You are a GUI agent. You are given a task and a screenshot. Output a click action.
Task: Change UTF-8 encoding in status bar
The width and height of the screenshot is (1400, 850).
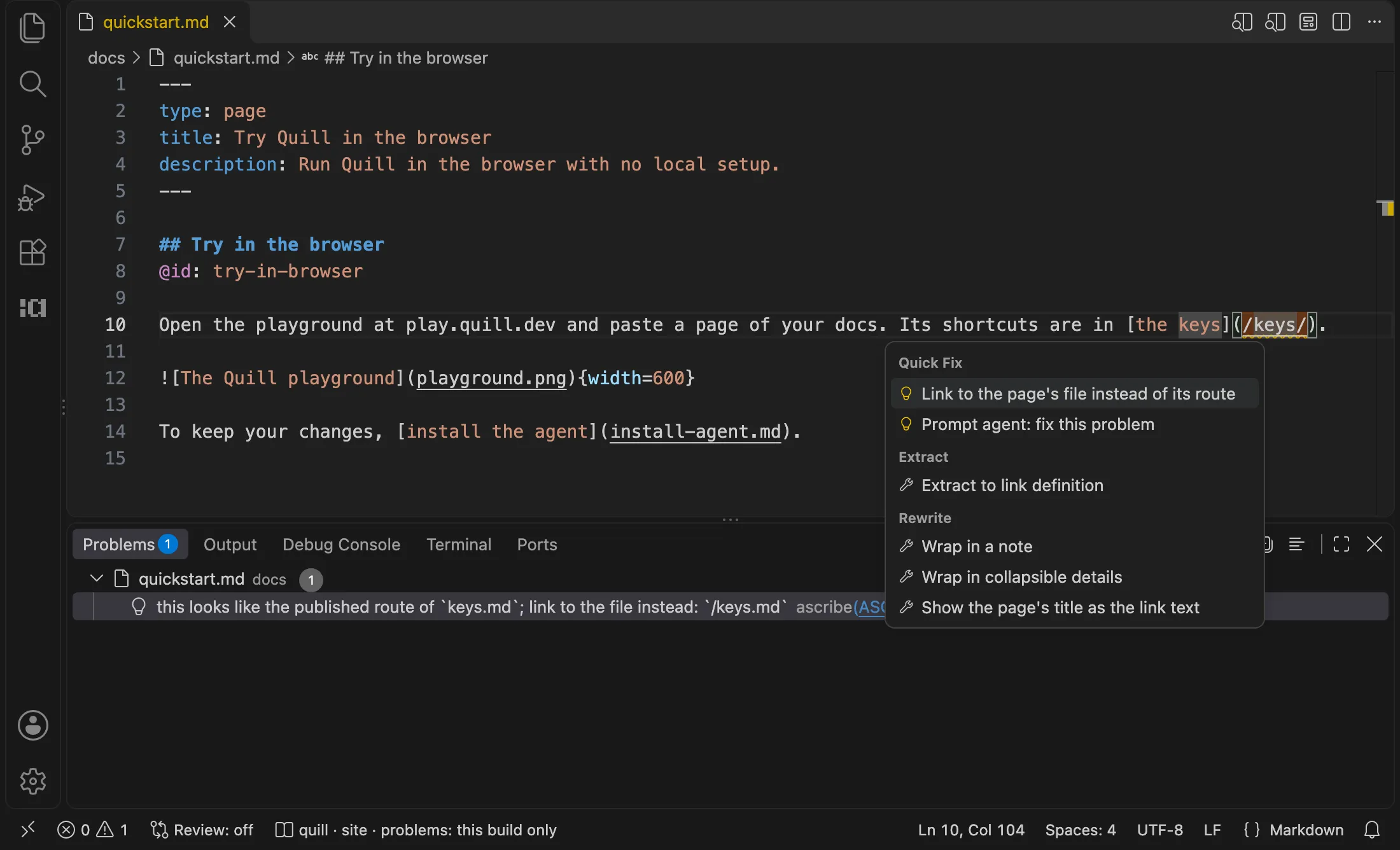(1160, 830)
